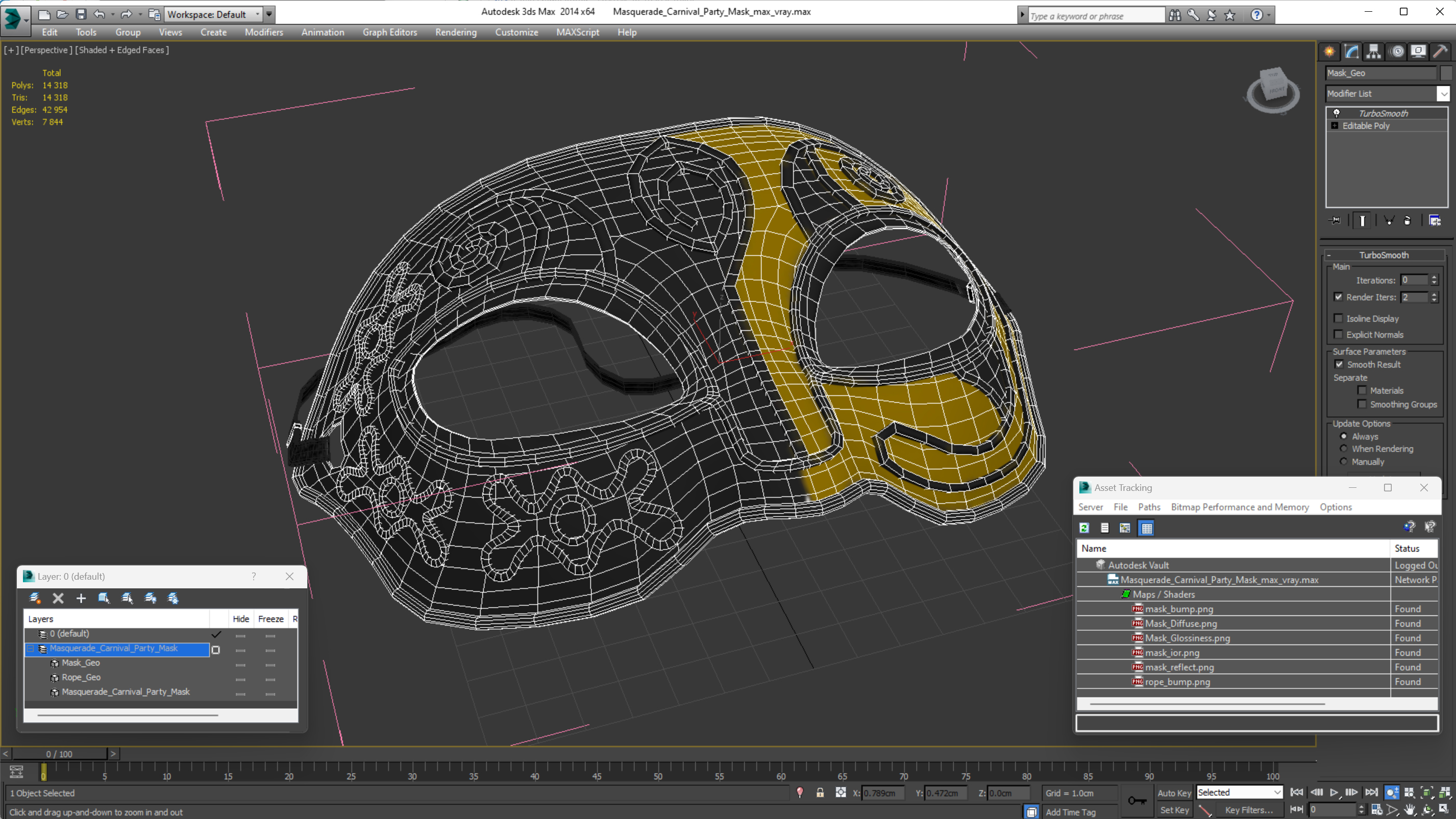
Task: Click Refresh icon in Asset Tracking
Action: pyautogui.click(x=1084, y=528)
